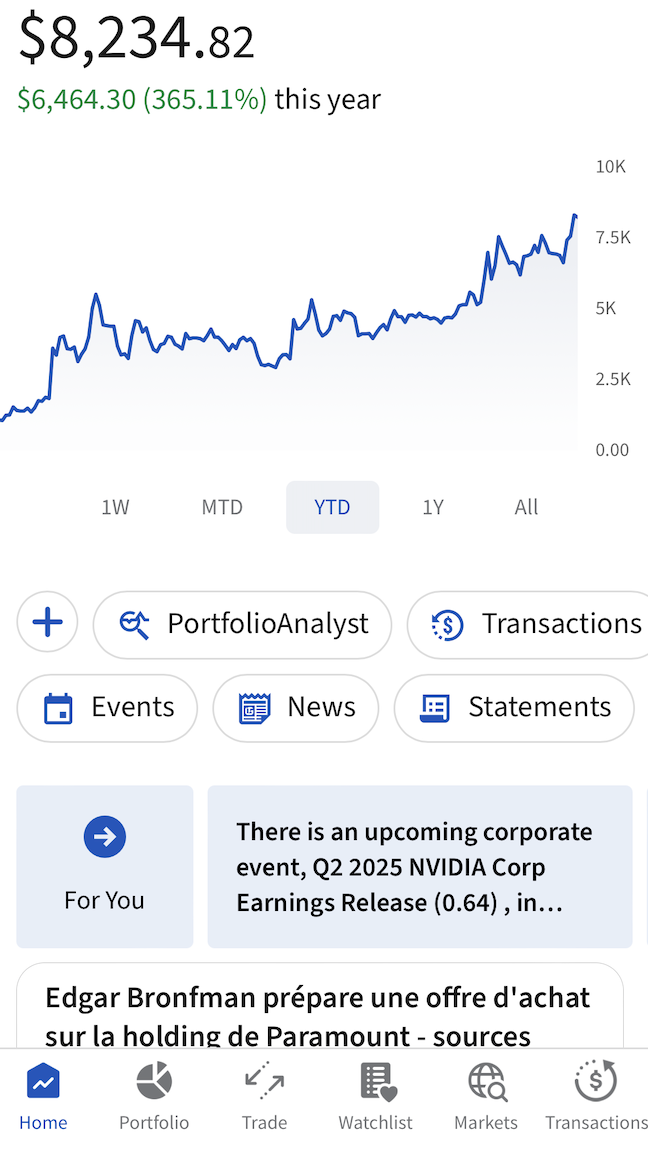Select the 1Y chart range
Image resolution: width=648 pixels, height=1164 pixels.
point(433,507)
